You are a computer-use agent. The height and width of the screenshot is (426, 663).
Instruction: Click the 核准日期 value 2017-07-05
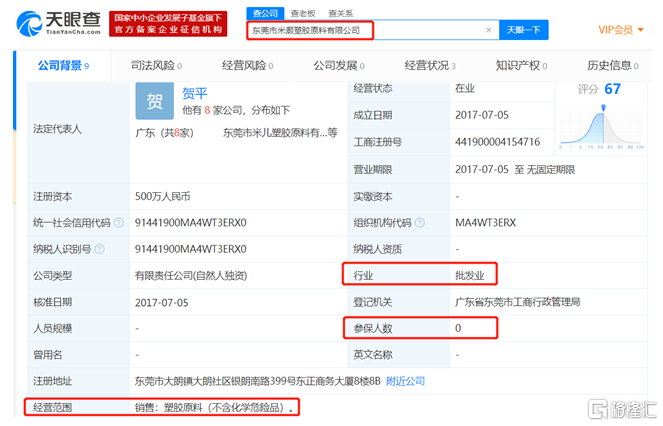point(162,302)
